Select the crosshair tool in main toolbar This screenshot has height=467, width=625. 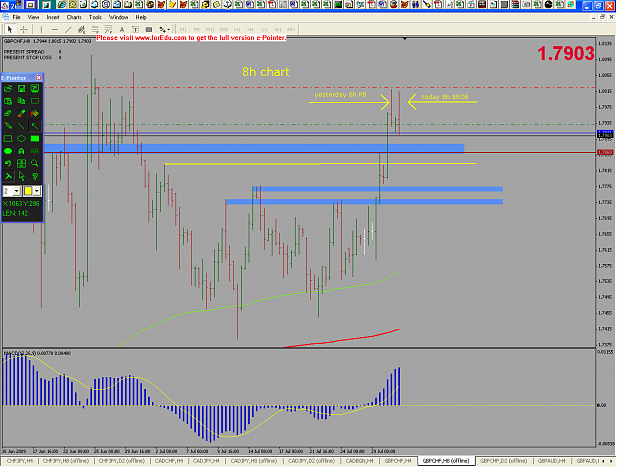point(24,29)
